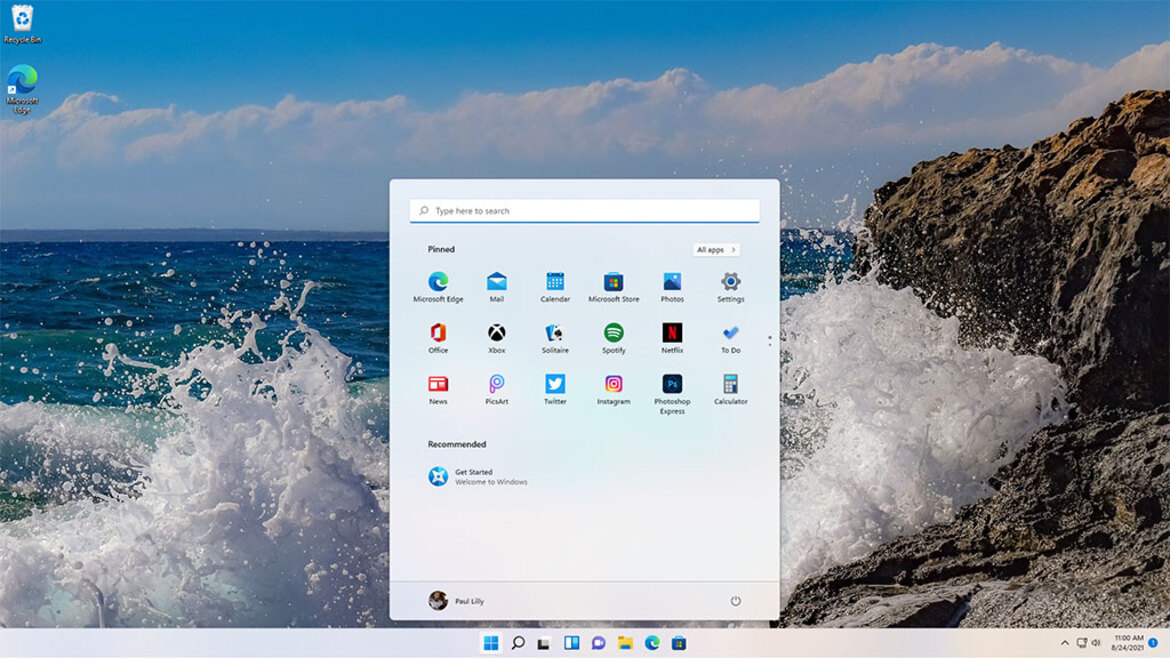Click the Windows Start button on taskbar
The width and height of the screenshot is (1170, 658).
[490, 643]
